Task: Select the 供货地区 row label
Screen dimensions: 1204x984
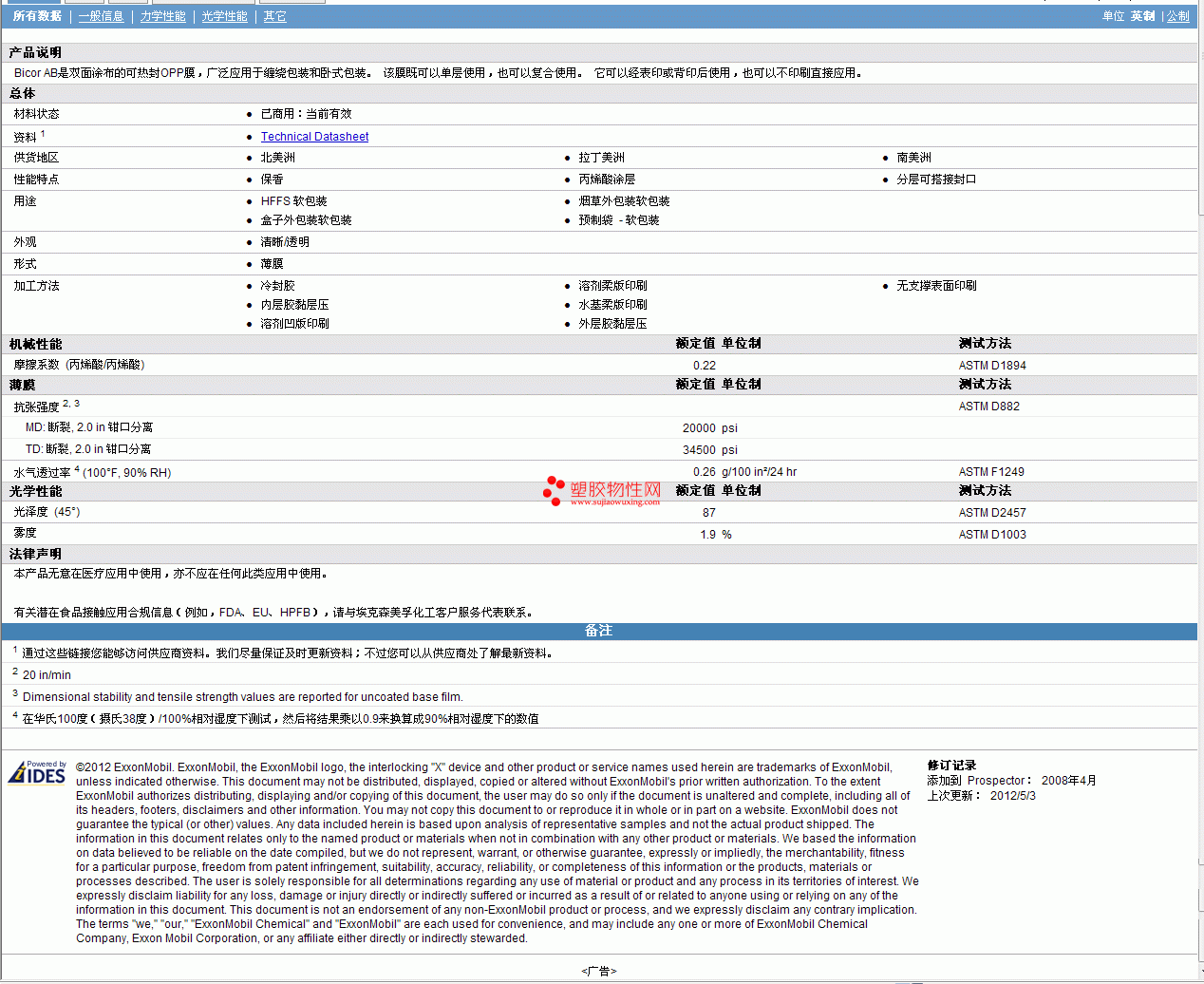Action: (x=37, y=158)
